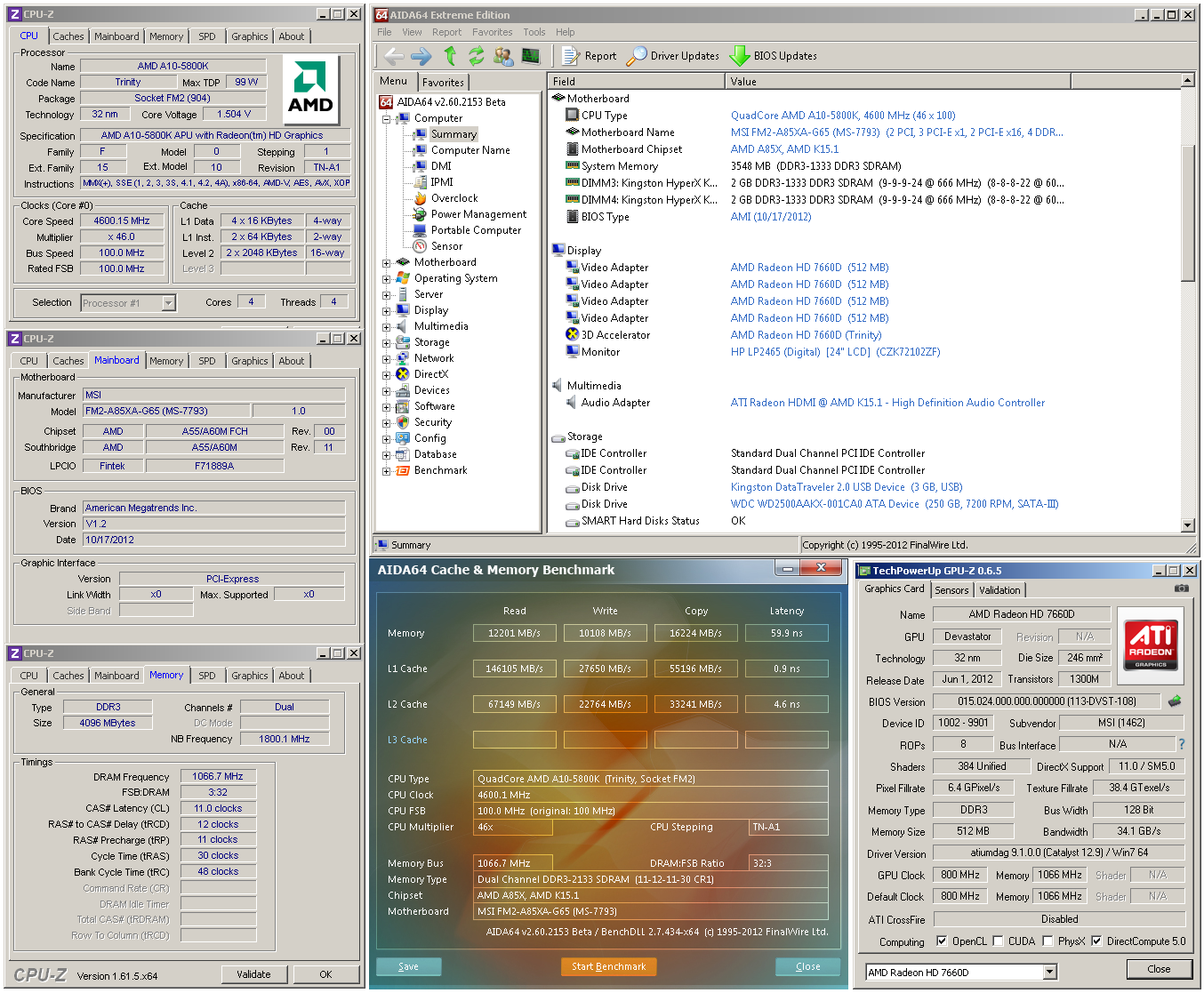Click Save in the benchmark window

point(409,966)
